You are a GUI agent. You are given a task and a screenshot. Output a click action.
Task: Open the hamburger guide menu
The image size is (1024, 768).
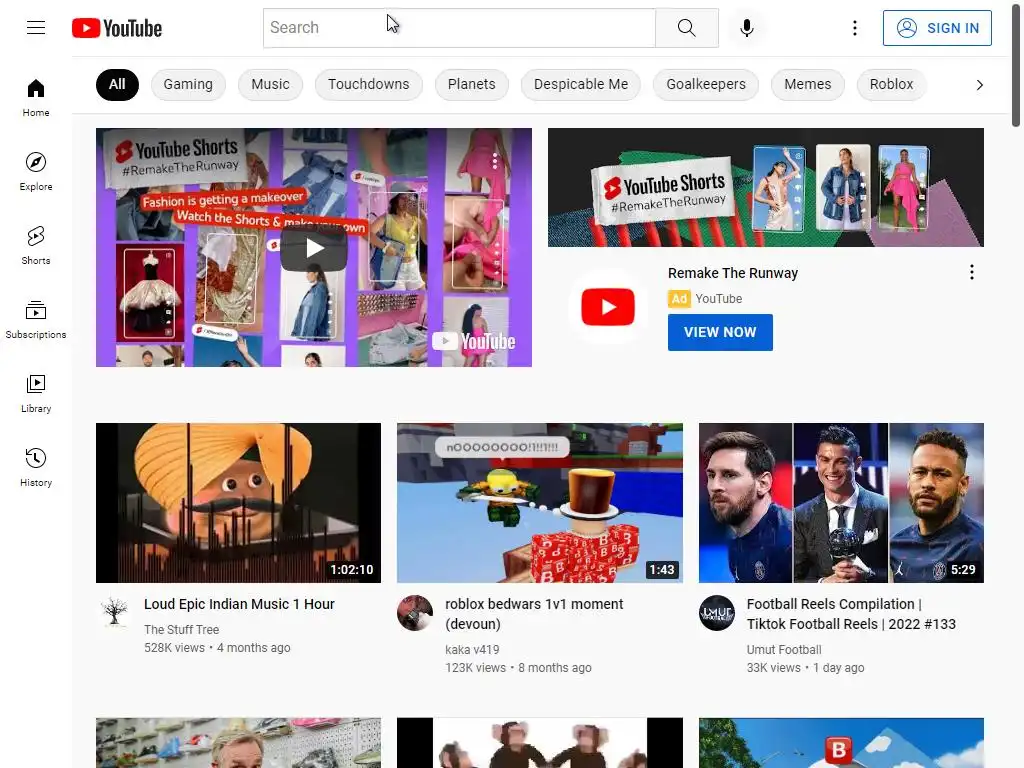coord(36,27)
